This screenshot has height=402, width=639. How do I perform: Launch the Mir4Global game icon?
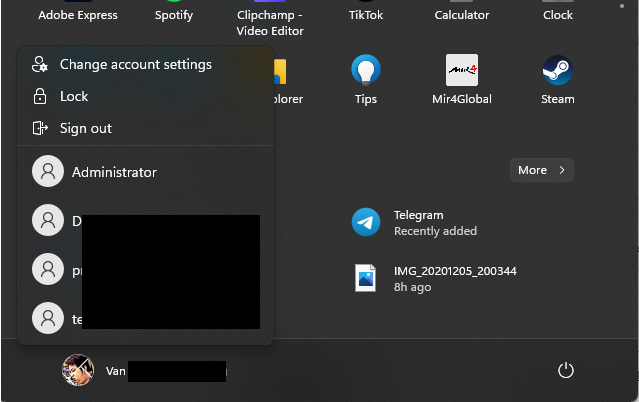pyautogui.click(x=461, y=71)
